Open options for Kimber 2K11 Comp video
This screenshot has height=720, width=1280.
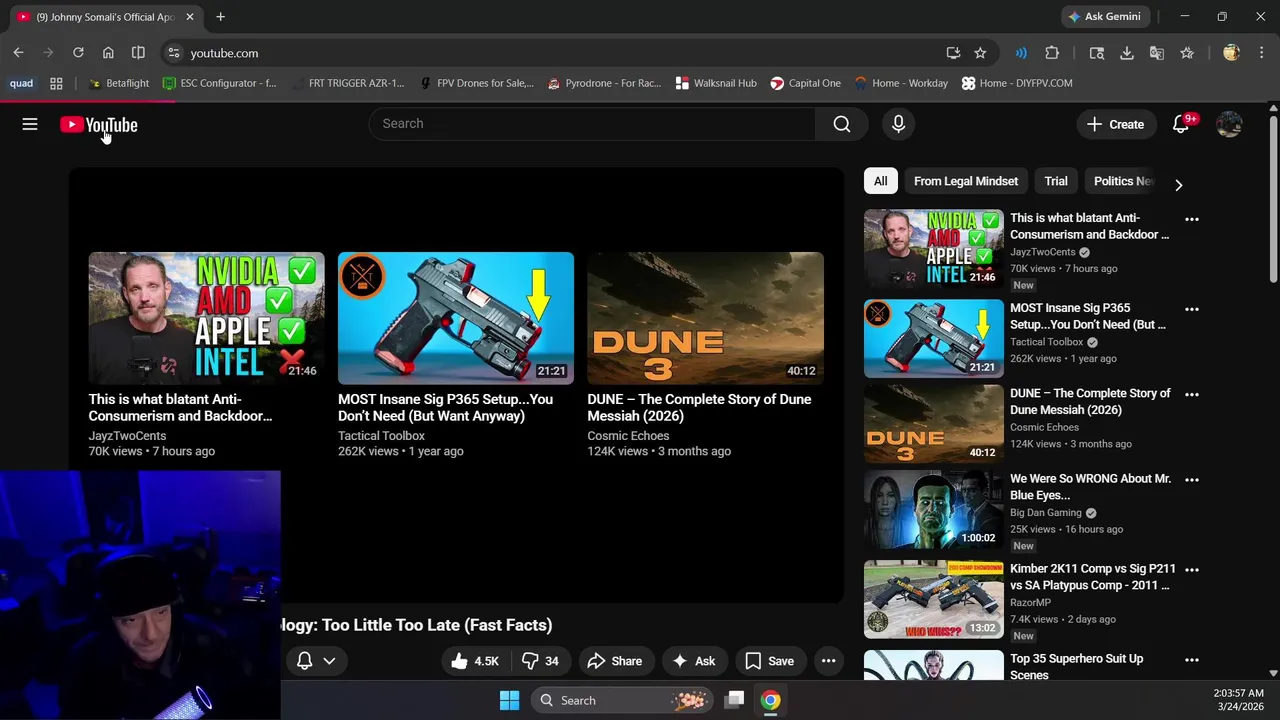(1192, 570)
